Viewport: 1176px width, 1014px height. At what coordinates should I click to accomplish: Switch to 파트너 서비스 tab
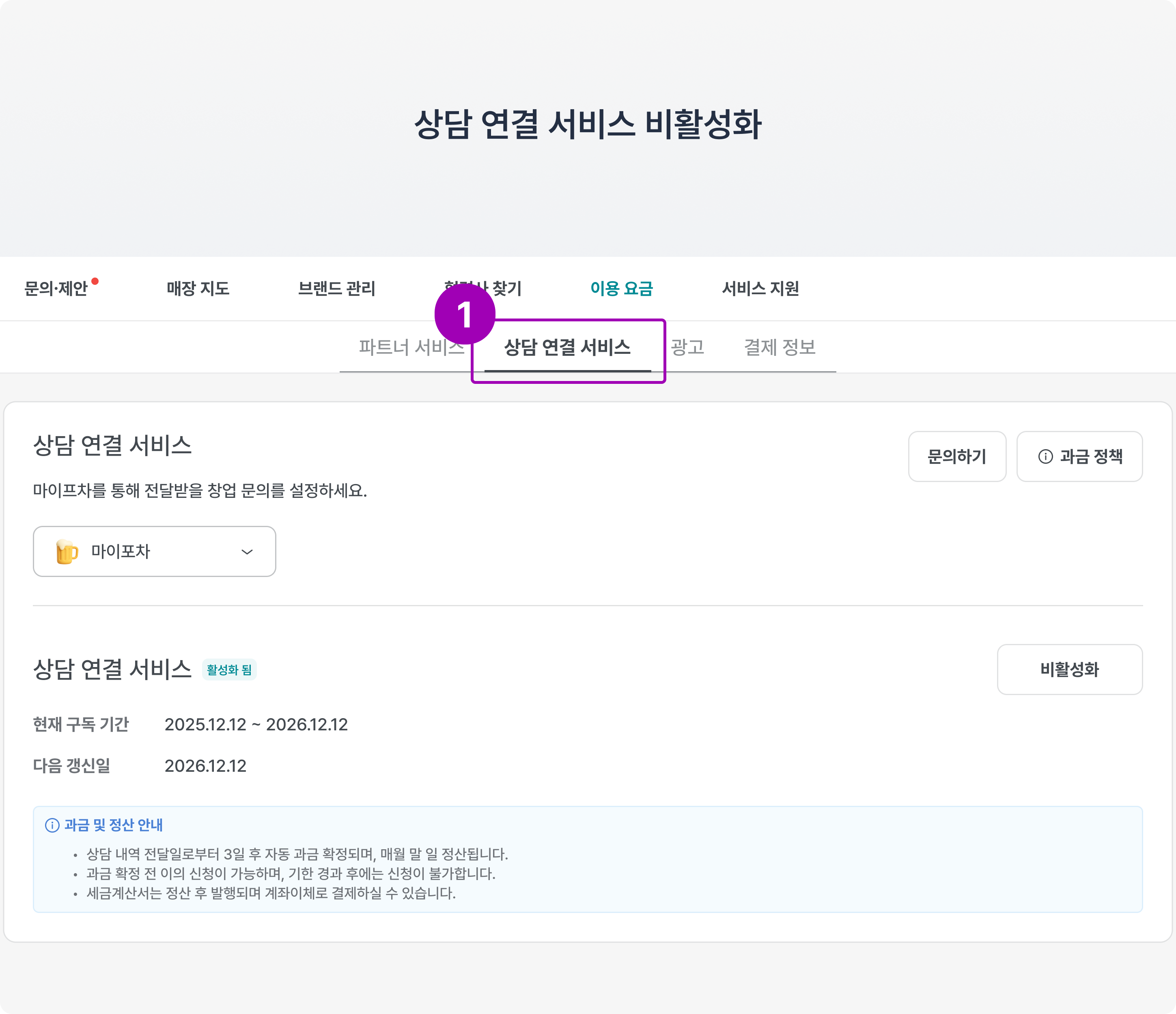pyautogui.click(x=410, y=347)
